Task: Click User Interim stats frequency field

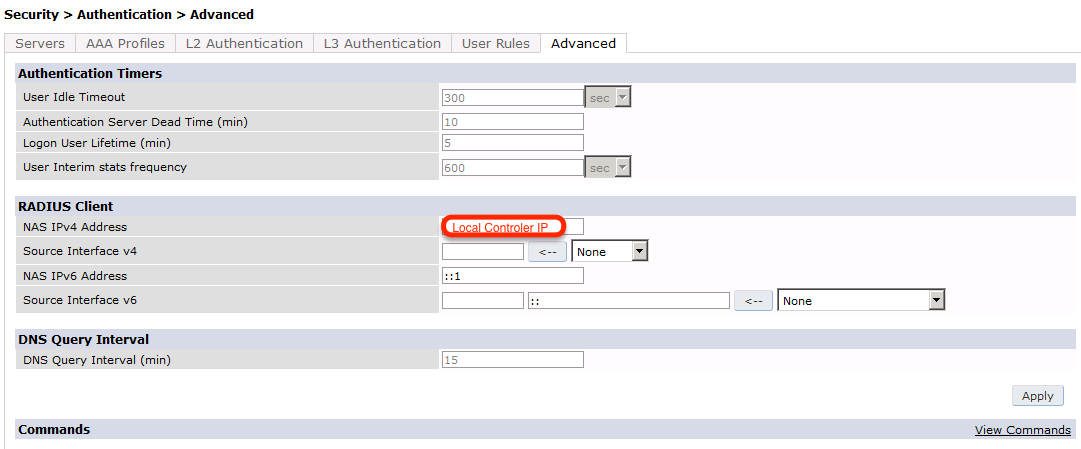Action: [512, 168]
